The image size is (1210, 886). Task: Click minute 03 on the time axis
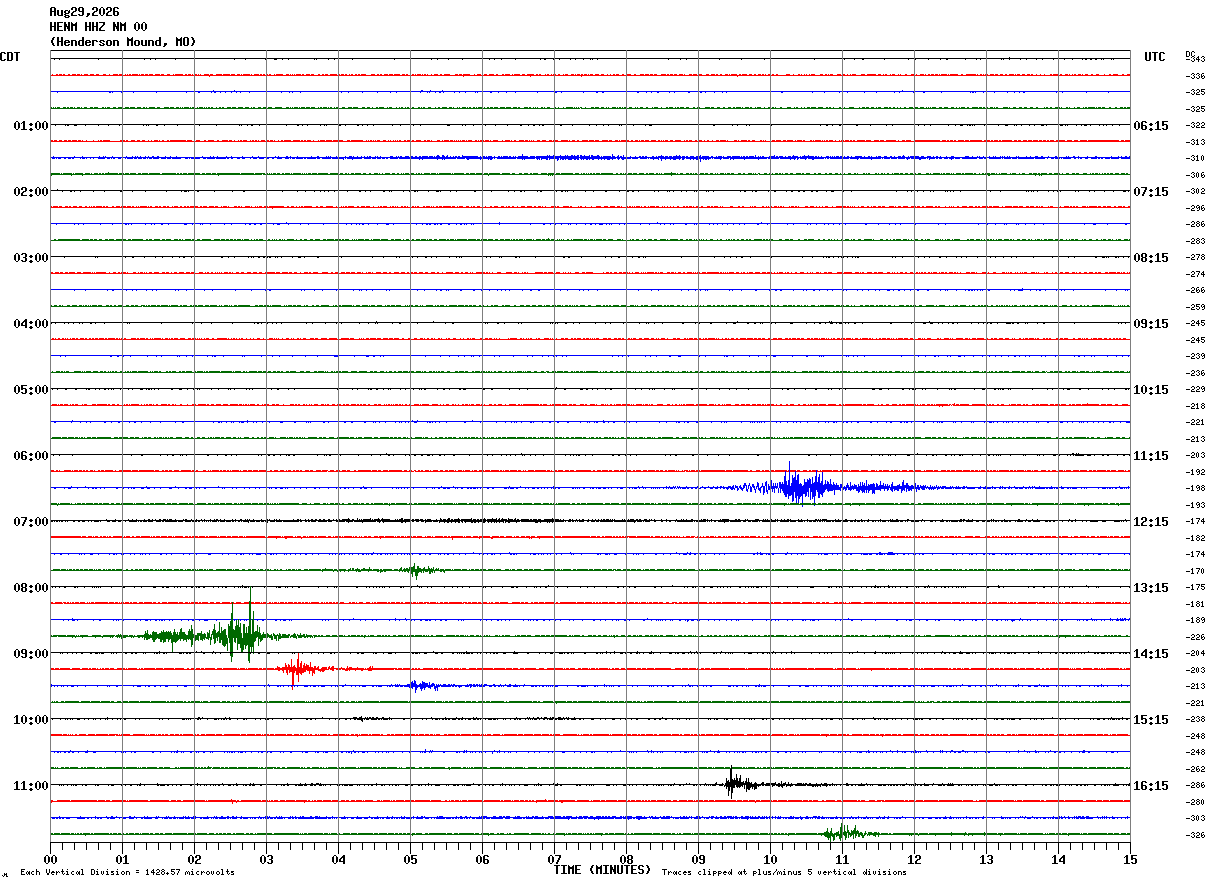point(266,859)
